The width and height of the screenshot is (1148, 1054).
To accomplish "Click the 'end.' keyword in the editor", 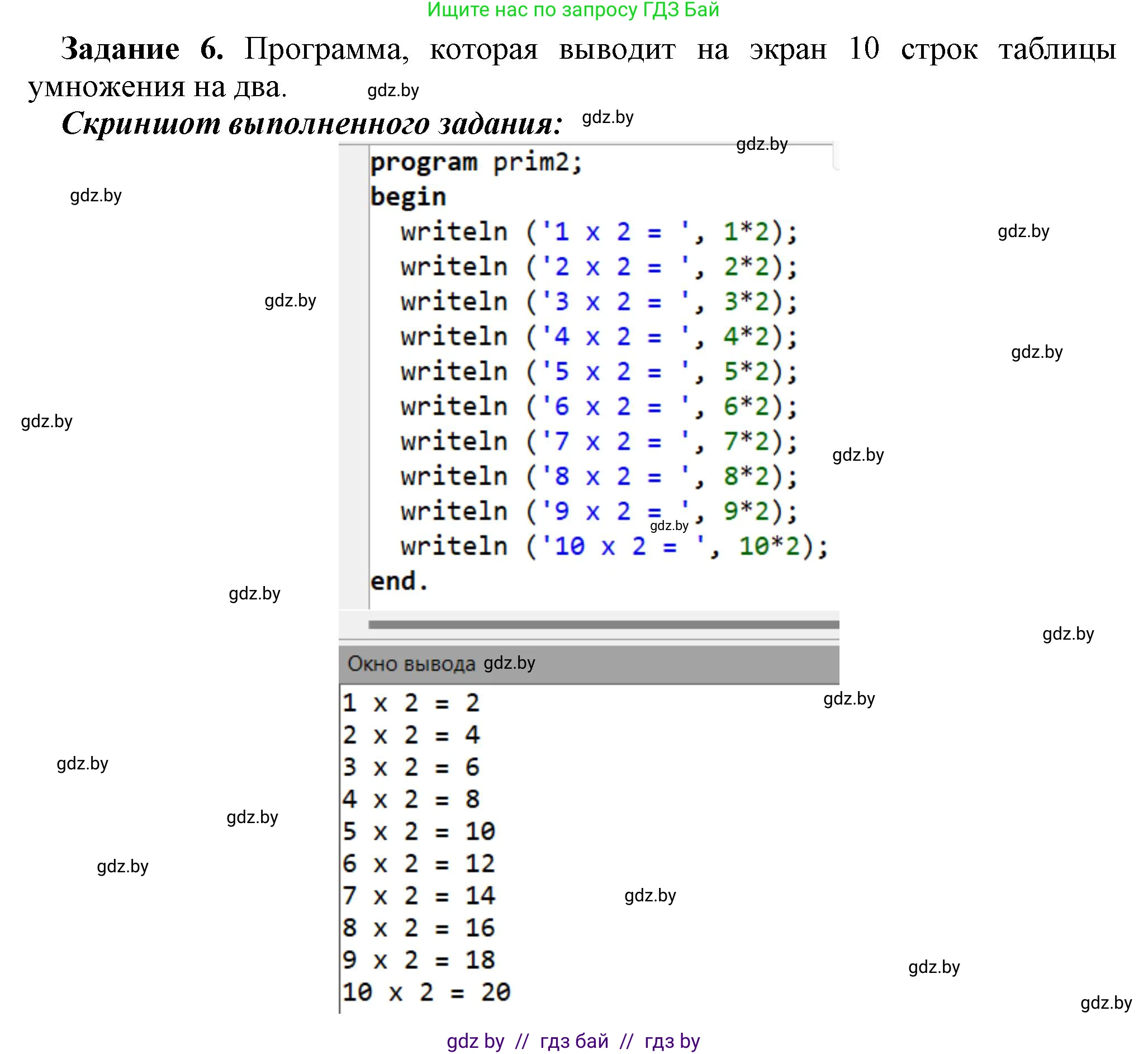I will tap(399, 581).
